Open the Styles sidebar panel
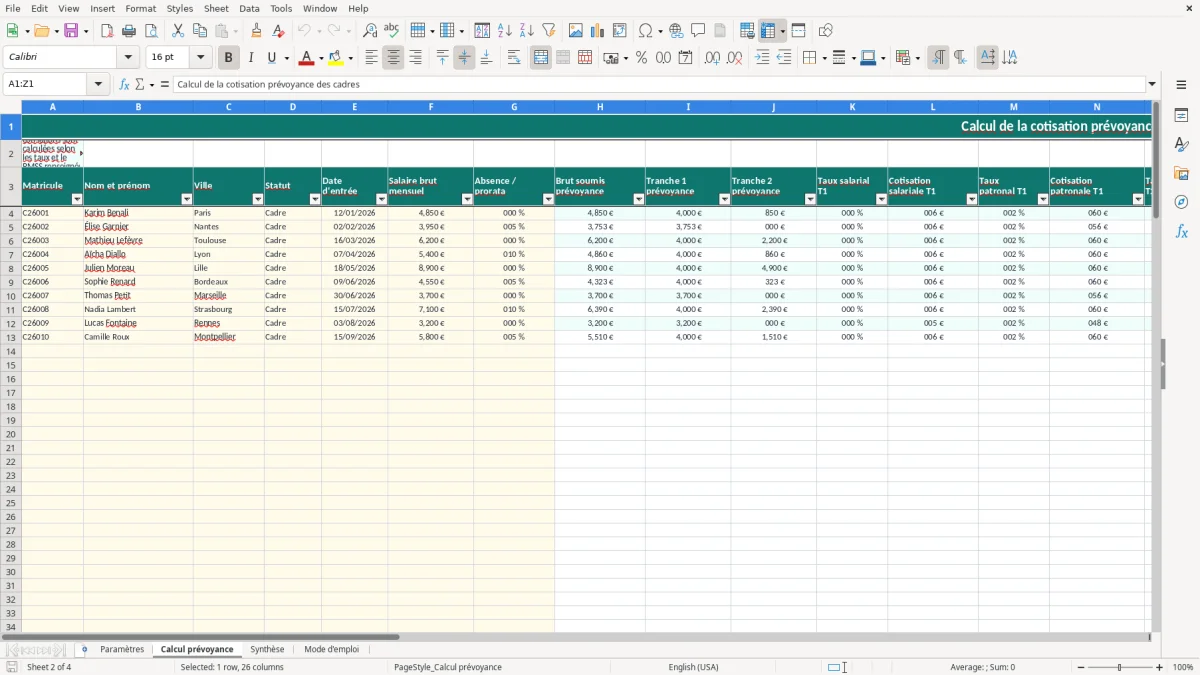The width and height of the screenshot is (1200, 675). pos(1181,144)
